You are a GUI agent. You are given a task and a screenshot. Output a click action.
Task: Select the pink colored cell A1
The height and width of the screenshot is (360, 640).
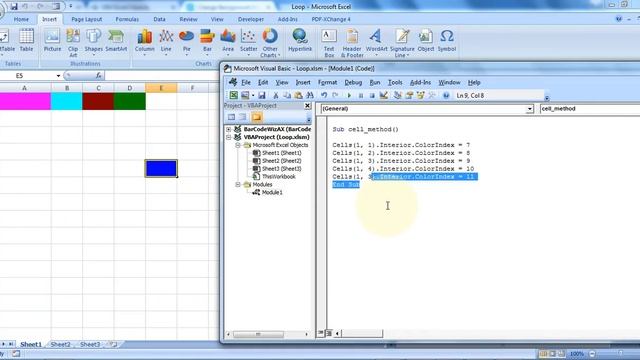click(25, 101)
